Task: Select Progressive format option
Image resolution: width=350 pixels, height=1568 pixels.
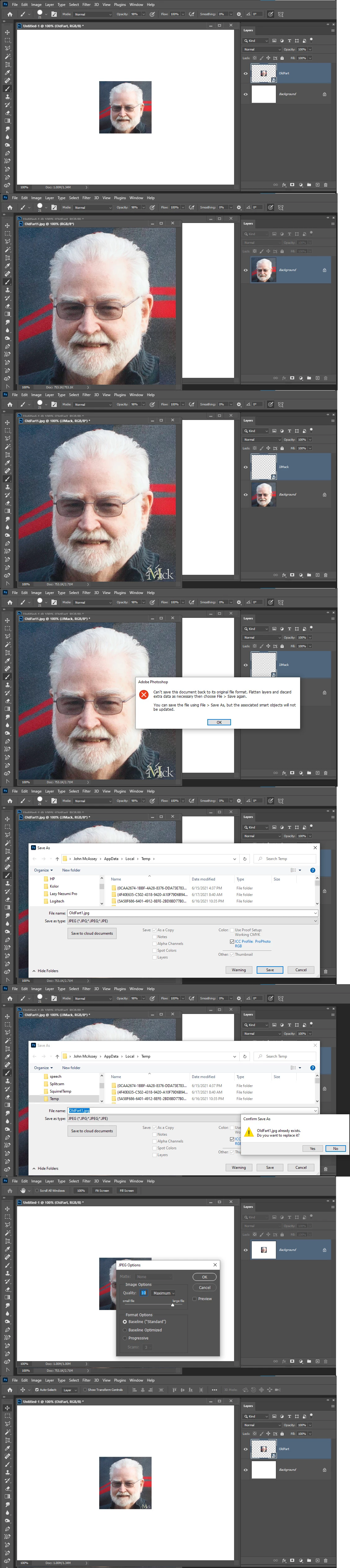Action: pyautogui.click(x=124, y=1338)
